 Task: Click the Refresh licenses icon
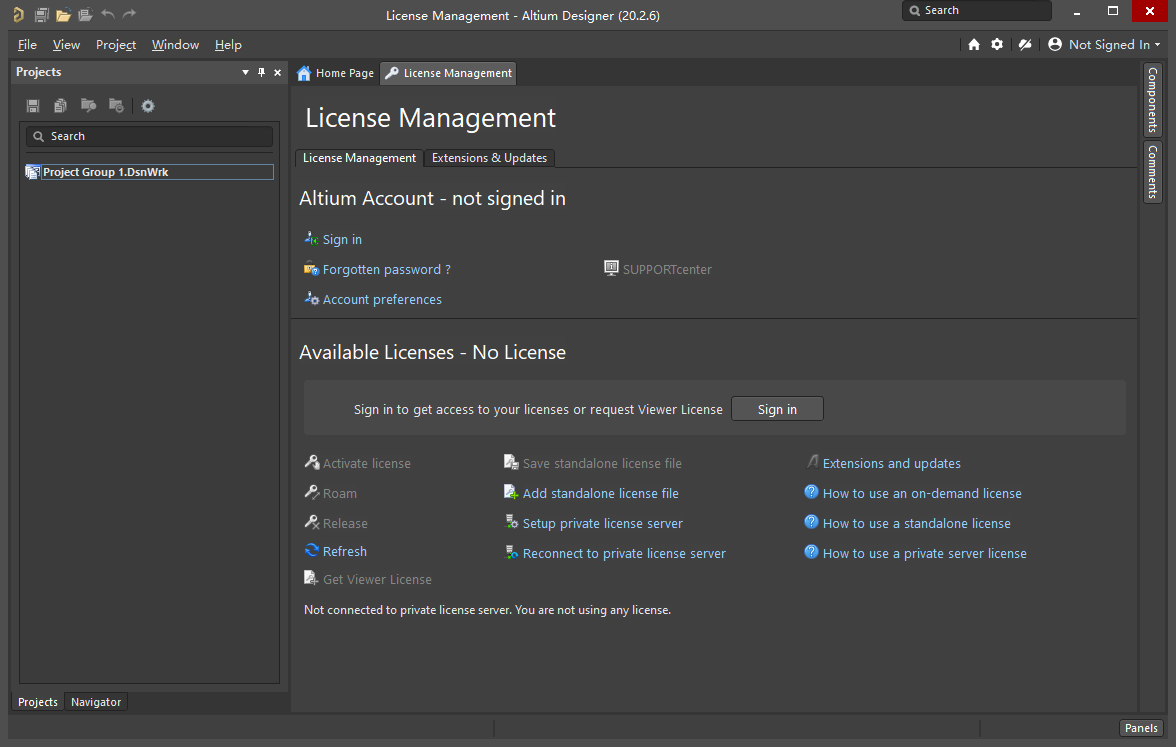[x=312, y=551]
